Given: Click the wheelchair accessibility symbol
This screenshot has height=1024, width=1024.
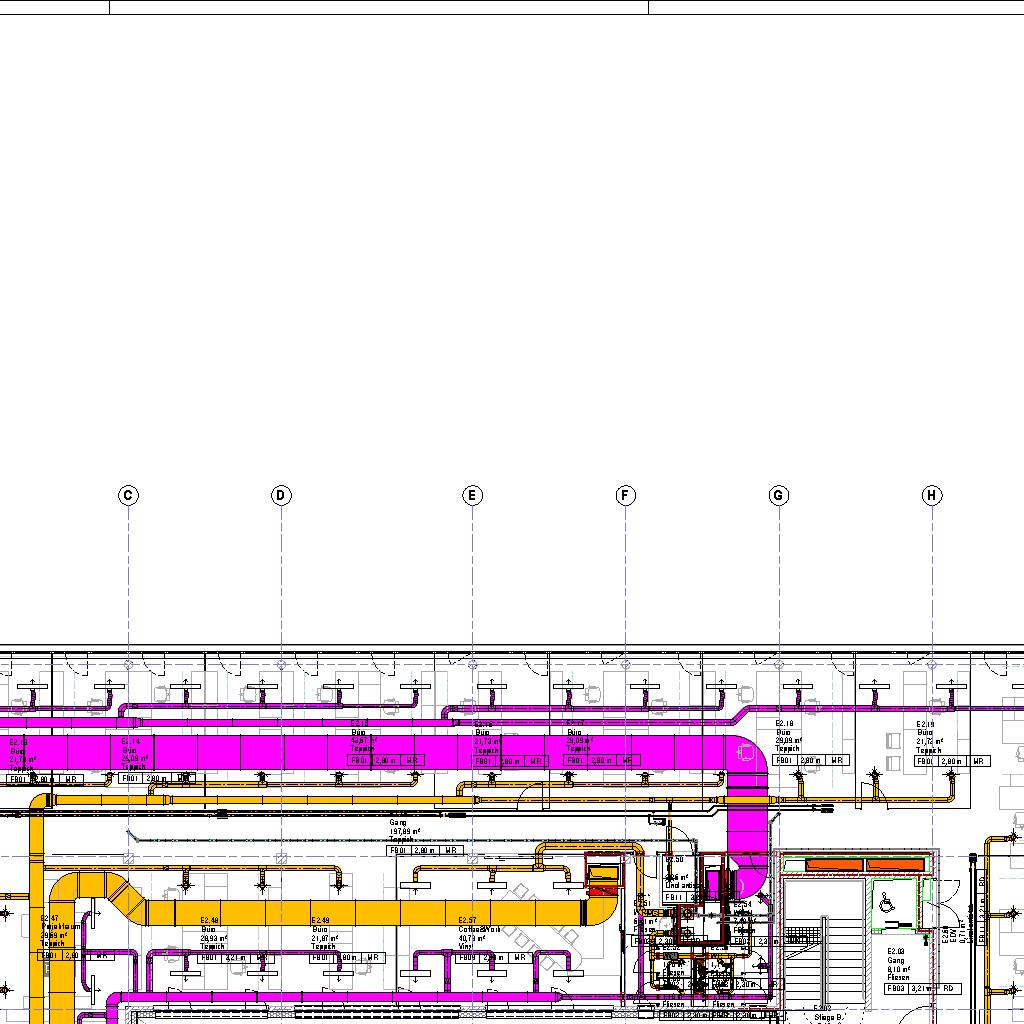Looking at the screenshot, I should point(885,902).
